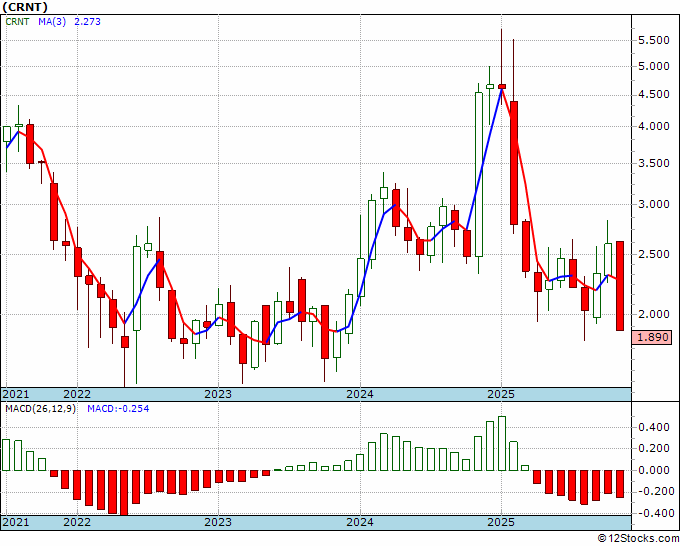Click the latest red candlestick near 1.890
Screen dimensions: 680x546
(620, 286)
